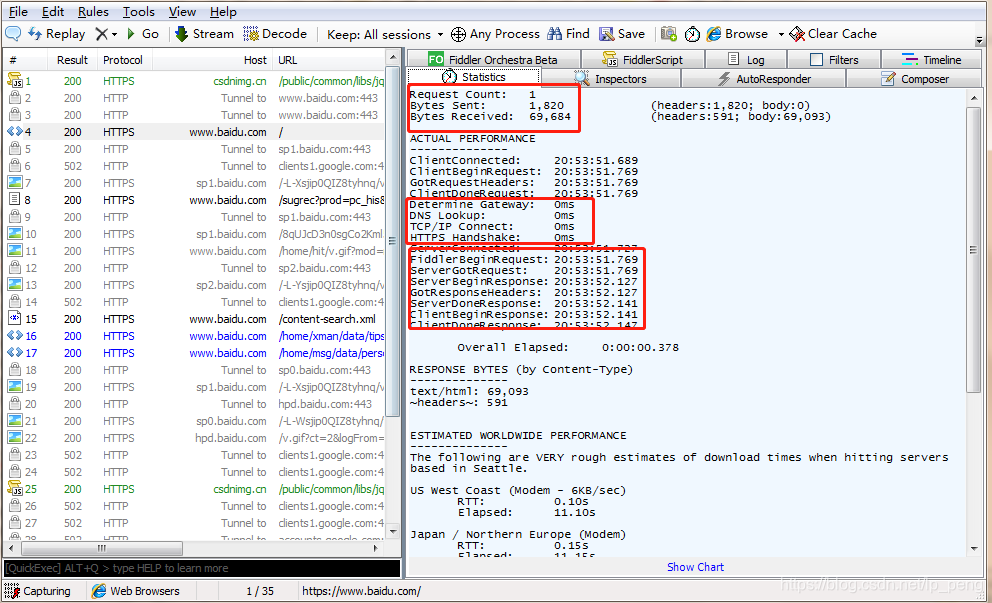Click the Web Browsers process filter
This screenshot has width=992, height=603.
pos(136,591)
